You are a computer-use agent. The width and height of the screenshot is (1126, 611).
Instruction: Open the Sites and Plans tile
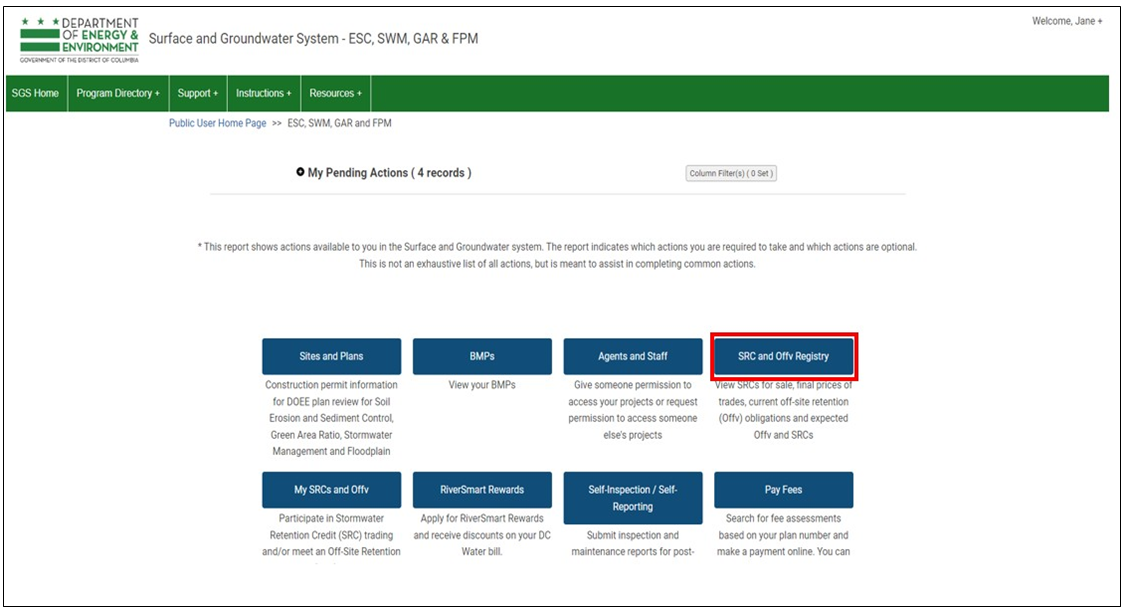point(331,356)
